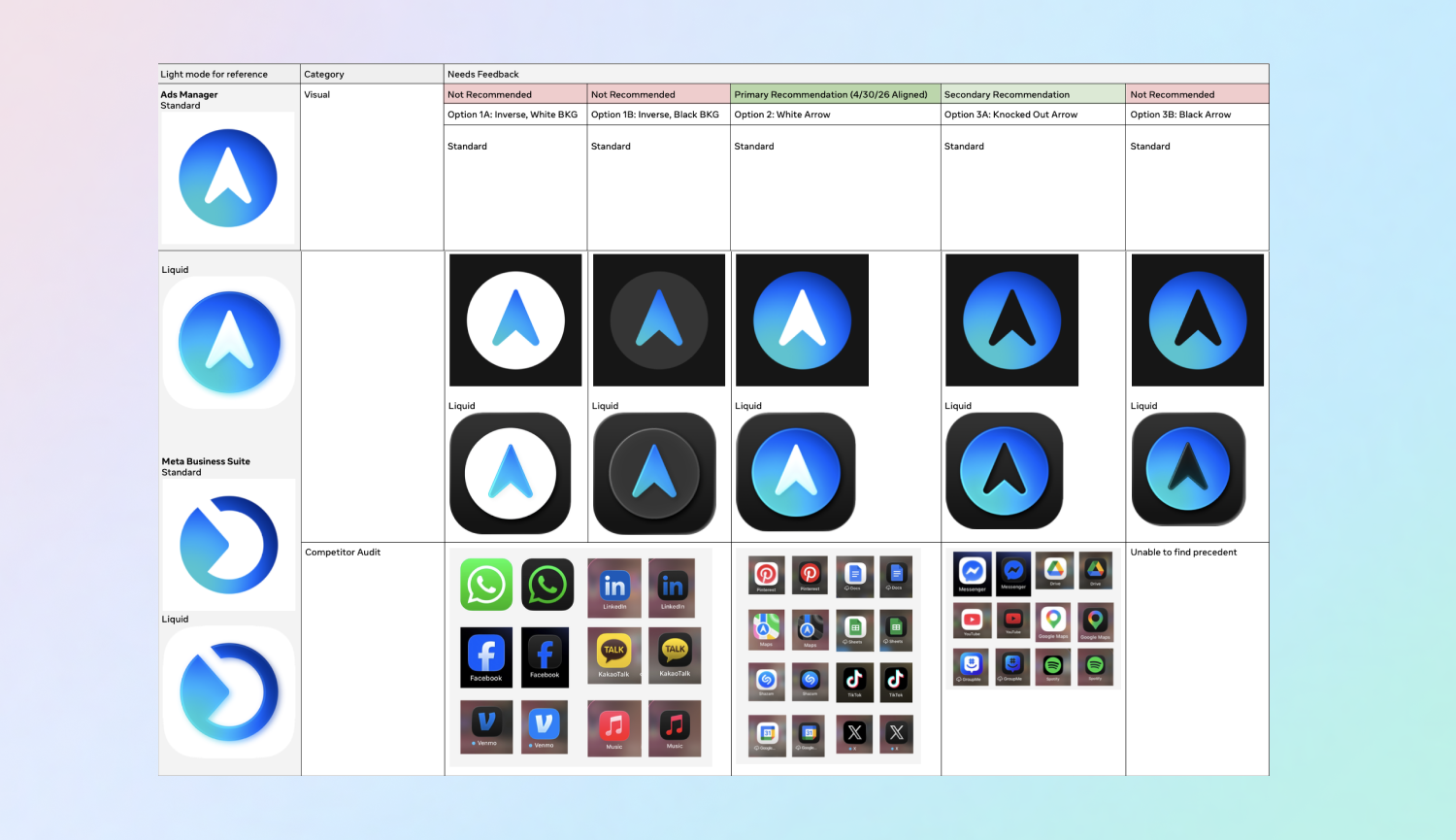The width and height of the screenshot is (1456, 840).
Task: Select the light Google Drive icon
Action: 1055,571
